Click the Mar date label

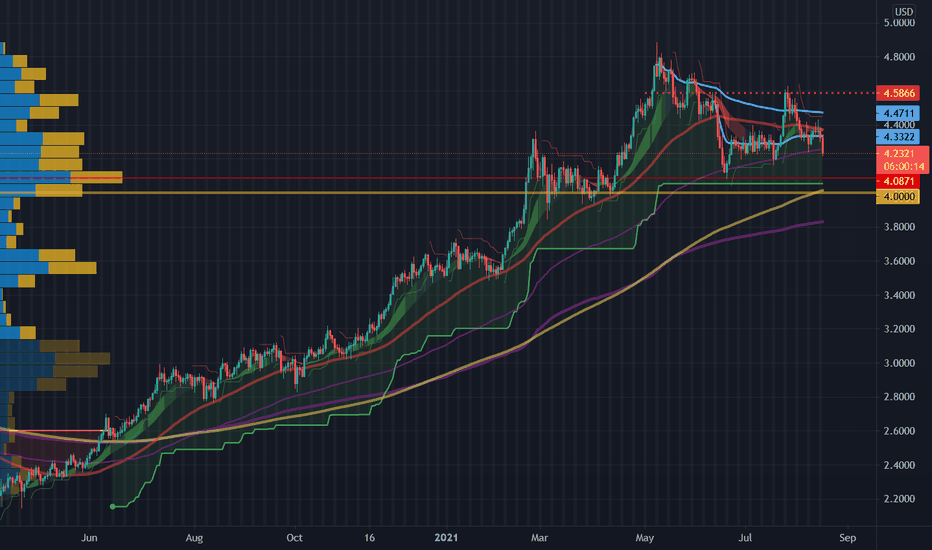(x=539, y=538)
